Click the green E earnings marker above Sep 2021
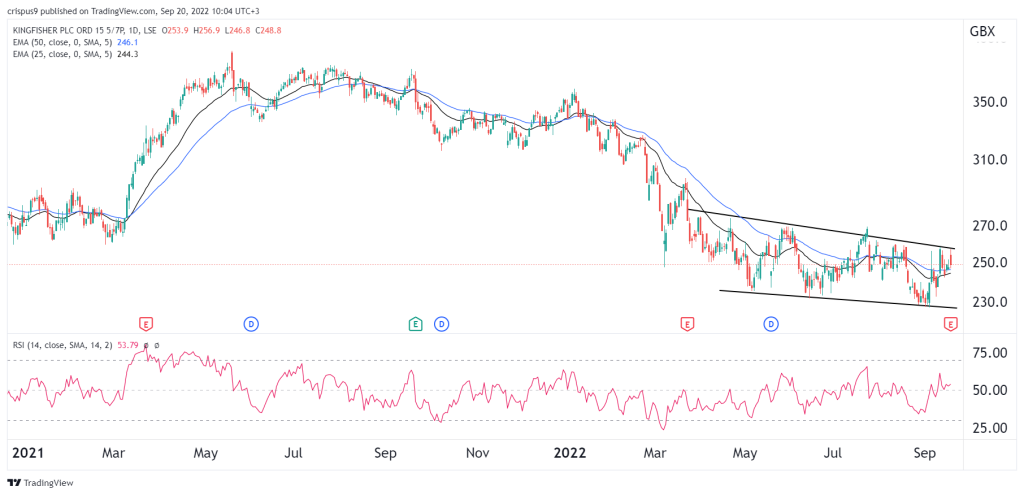This screenshot has height=495, width=1024. [415, 323]
